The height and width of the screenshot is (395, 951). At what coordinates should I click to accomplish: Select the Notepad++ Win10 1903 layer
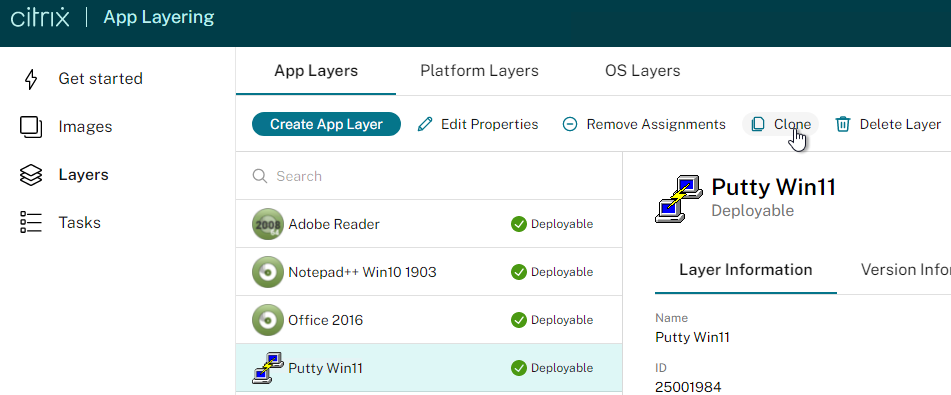click(x=429, y=272)
